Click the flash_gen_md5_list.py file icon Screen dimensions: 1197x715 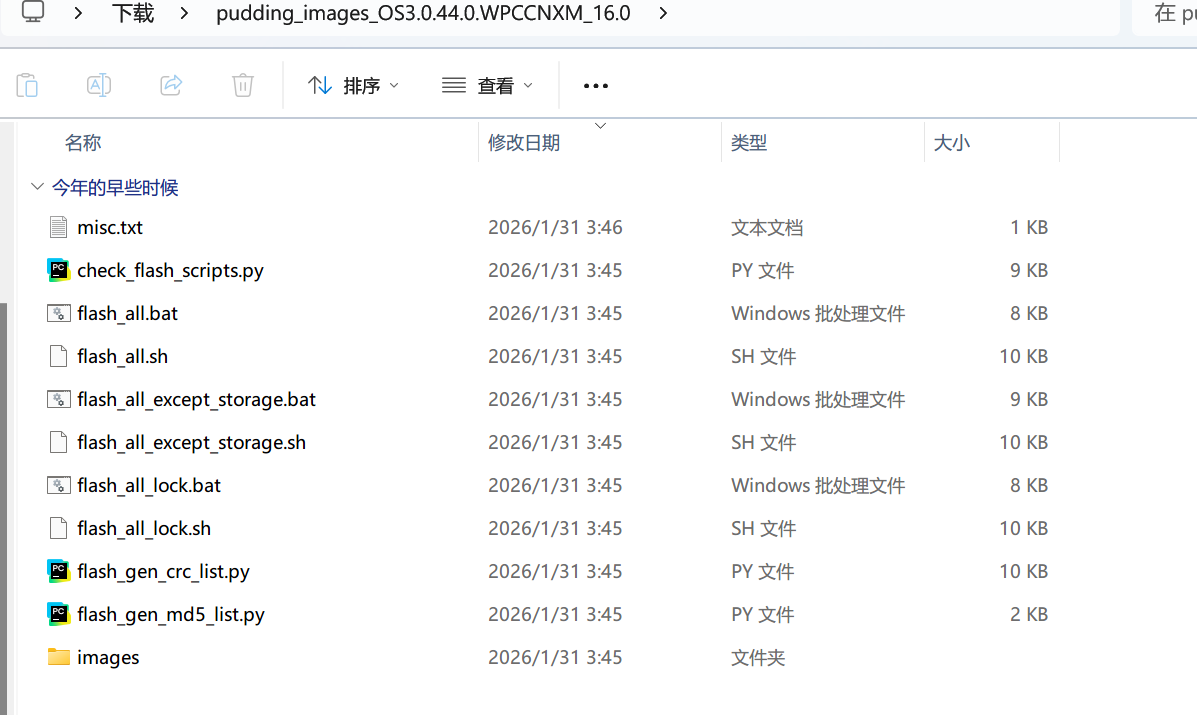[x=59, y=614]
